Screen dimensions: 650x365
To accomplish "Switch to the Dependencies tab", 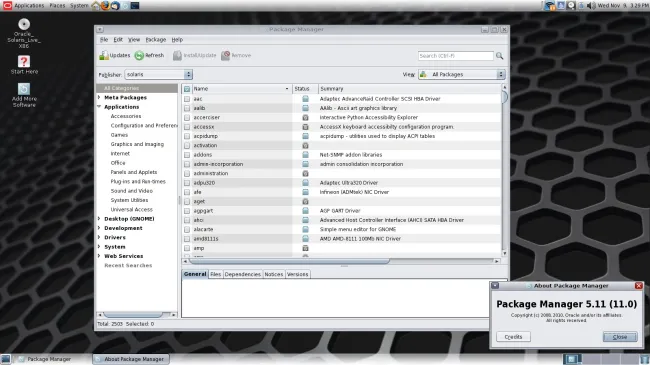I will point(243,274).
